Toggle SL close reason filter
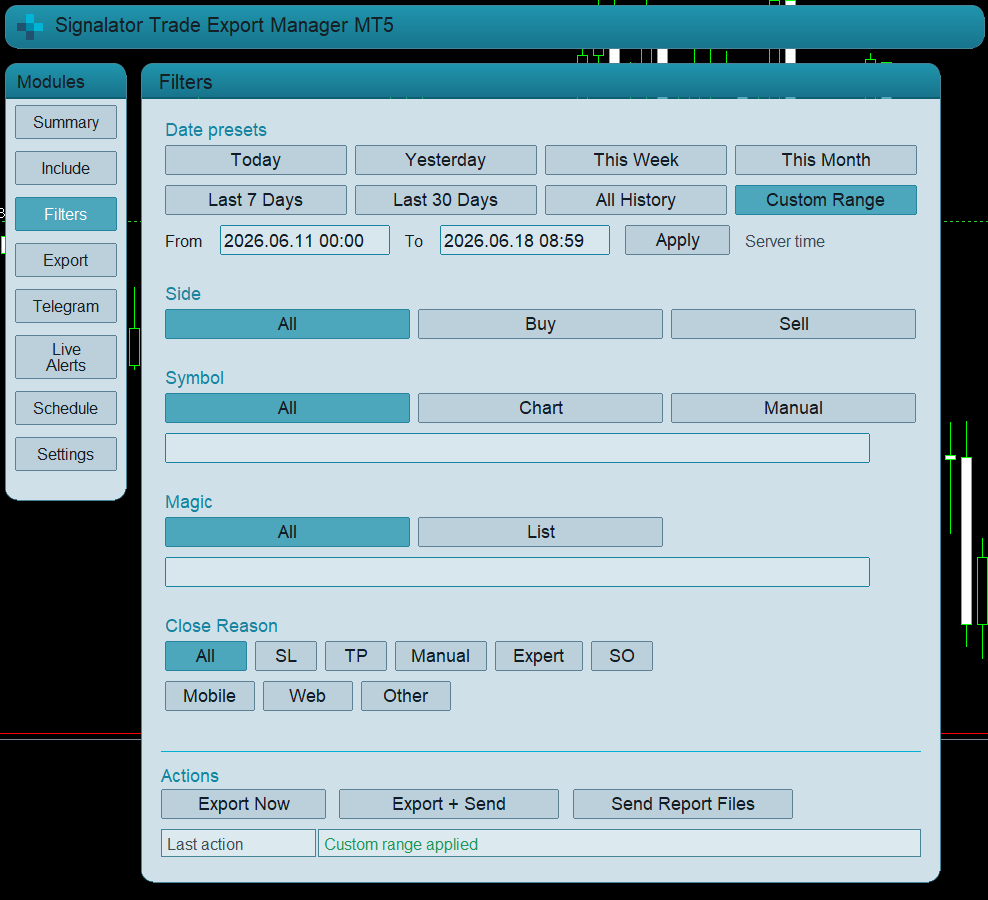988x900 pixels. pos(286,656)
